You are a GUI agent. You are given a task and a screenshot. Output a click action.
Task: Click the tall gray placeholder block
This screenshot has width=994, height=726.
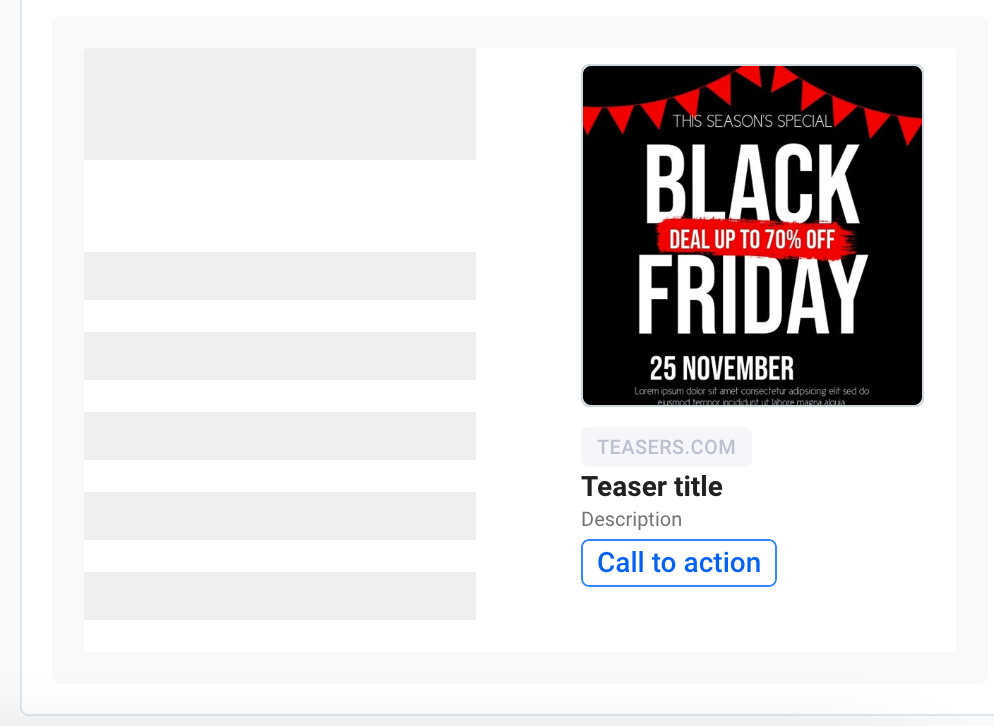tap(280, 104)
